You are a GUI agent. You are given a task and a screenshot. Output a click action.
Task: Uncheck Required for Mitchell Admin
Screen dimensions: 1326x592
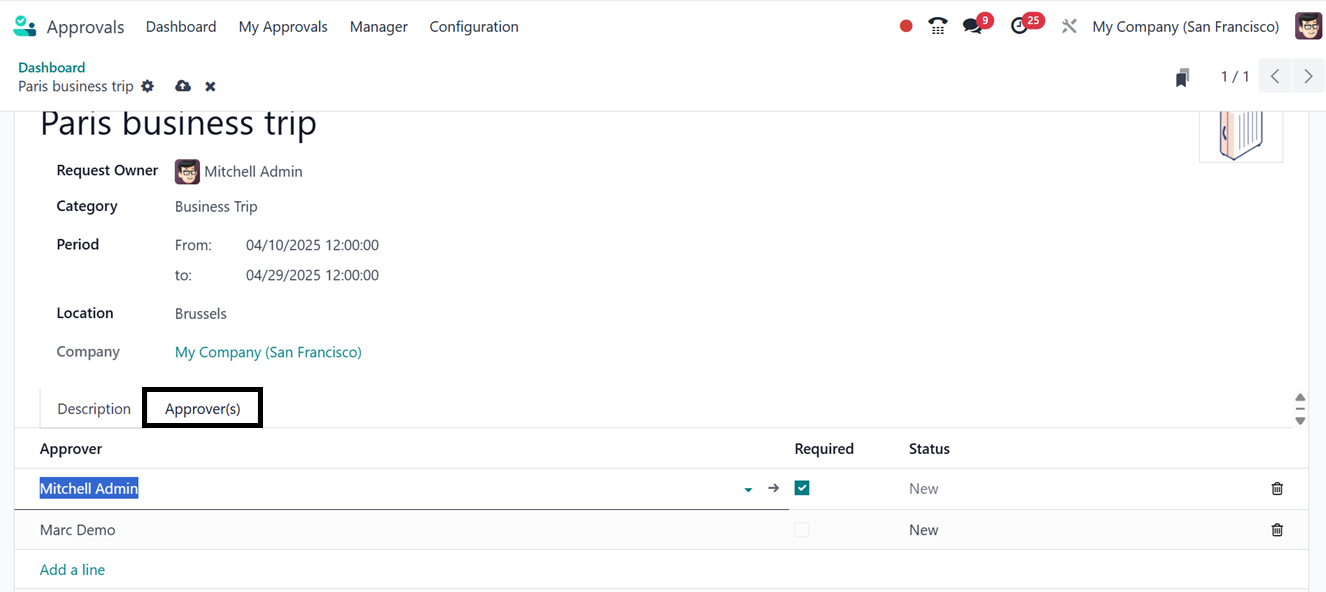pos(802,488)
